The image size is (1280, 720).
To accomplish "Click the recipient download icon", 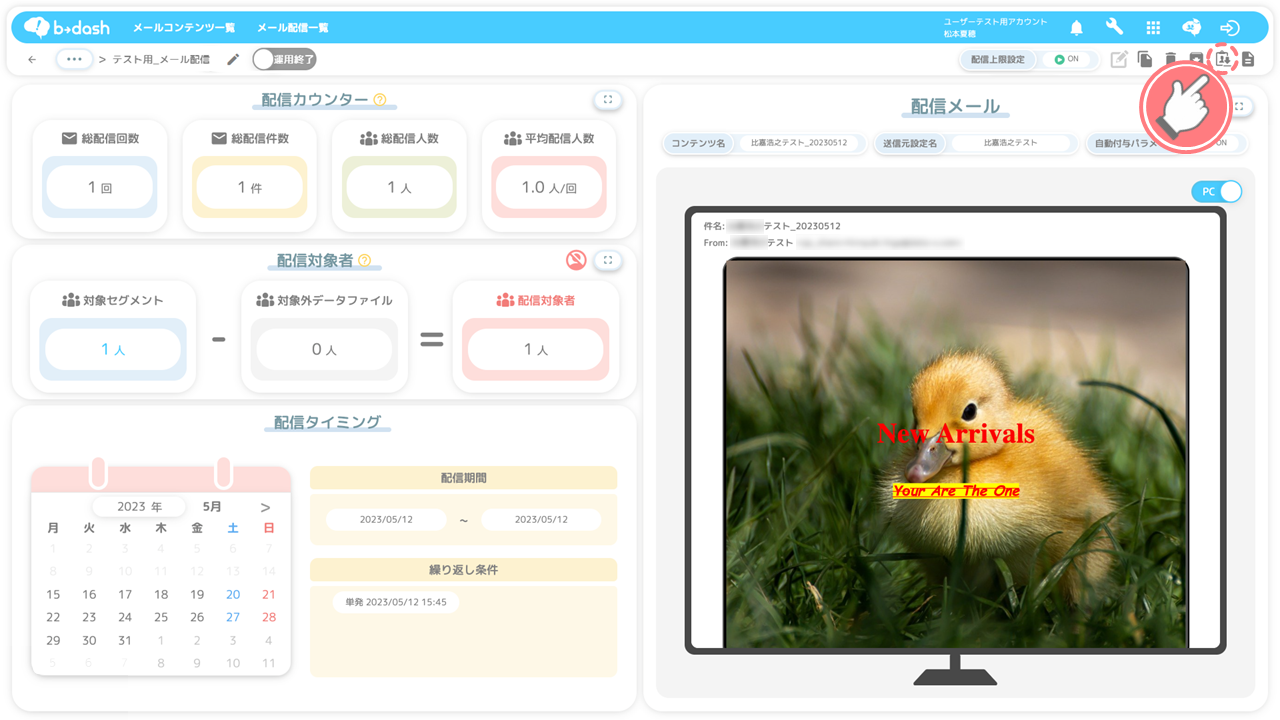I will [1223, 59].
